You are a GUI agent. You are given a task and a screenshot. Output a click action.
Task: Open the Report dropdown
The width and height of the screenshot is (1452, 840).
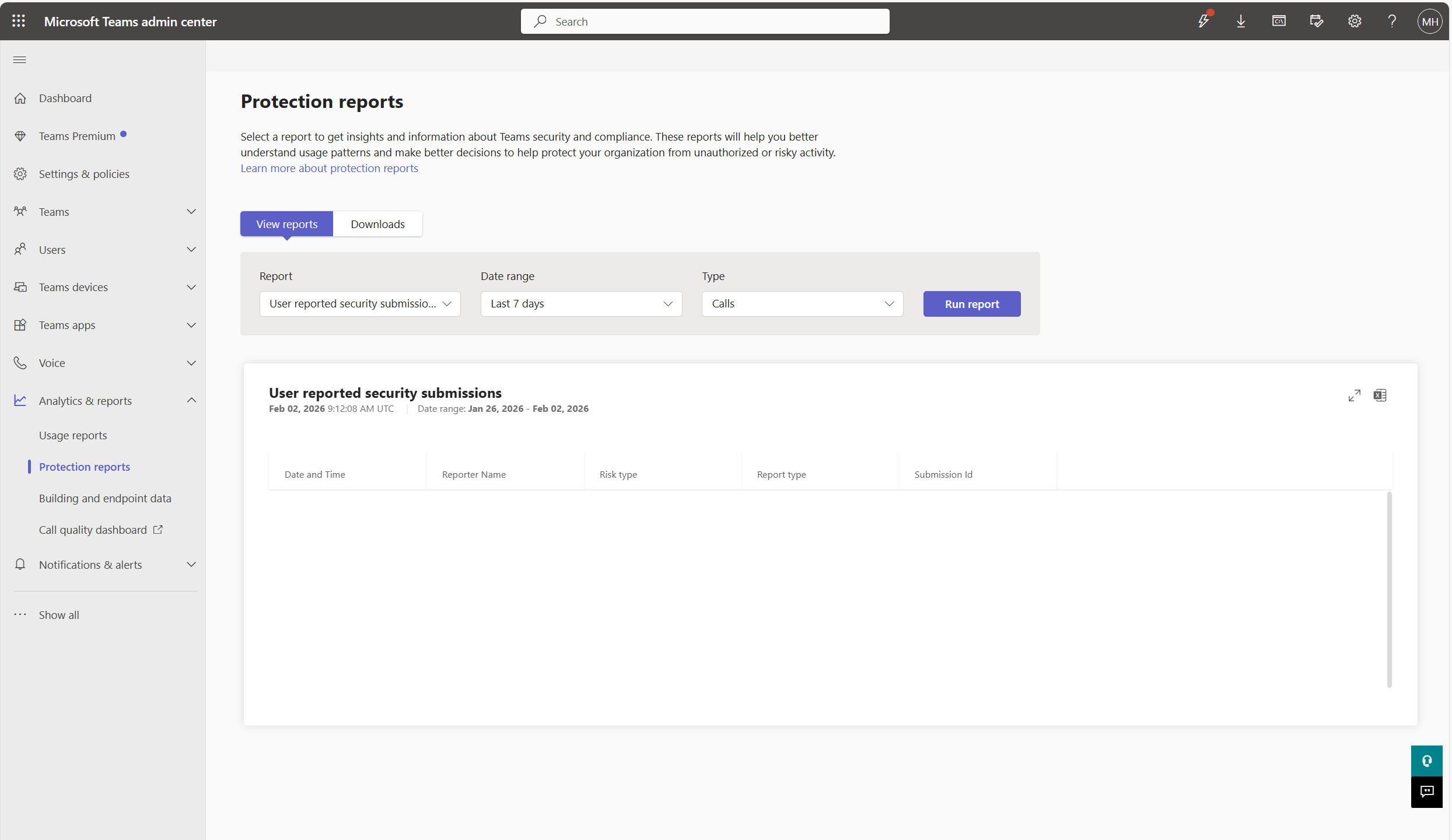coord(360,304)
